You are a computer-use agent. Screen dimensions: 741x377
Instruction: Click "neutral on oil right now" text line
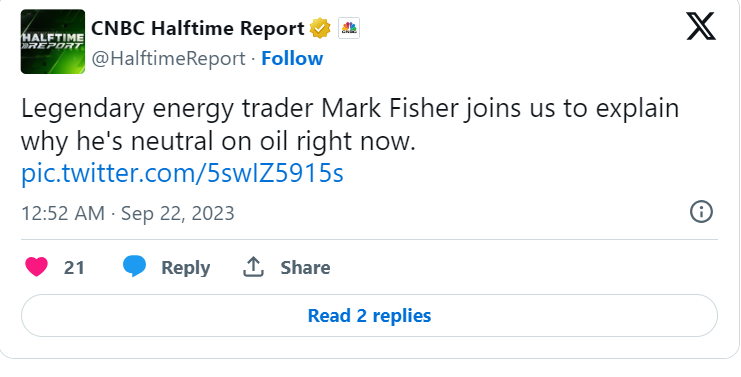click(273, 141)
